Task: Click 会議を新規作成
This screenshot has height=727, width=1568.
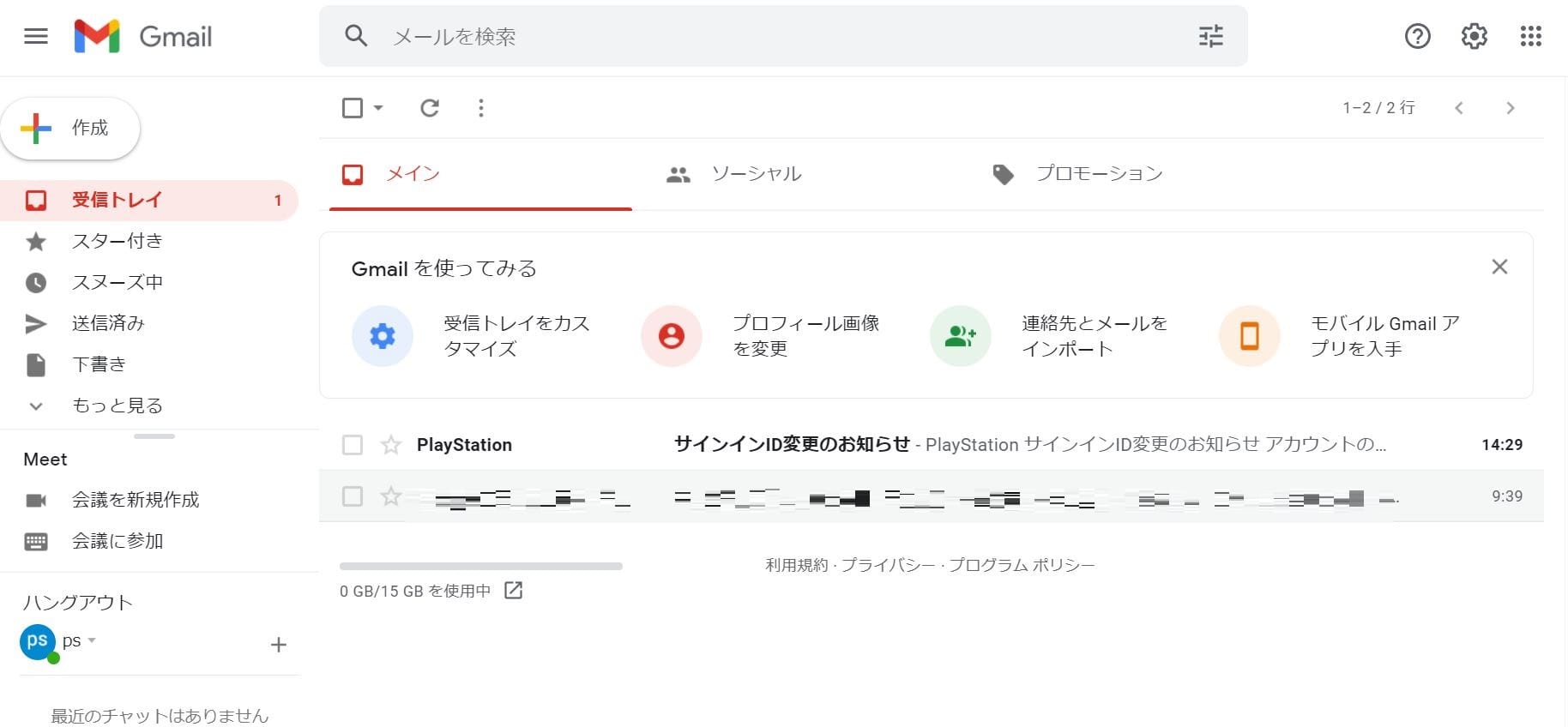Action: (x=136, y=500)
